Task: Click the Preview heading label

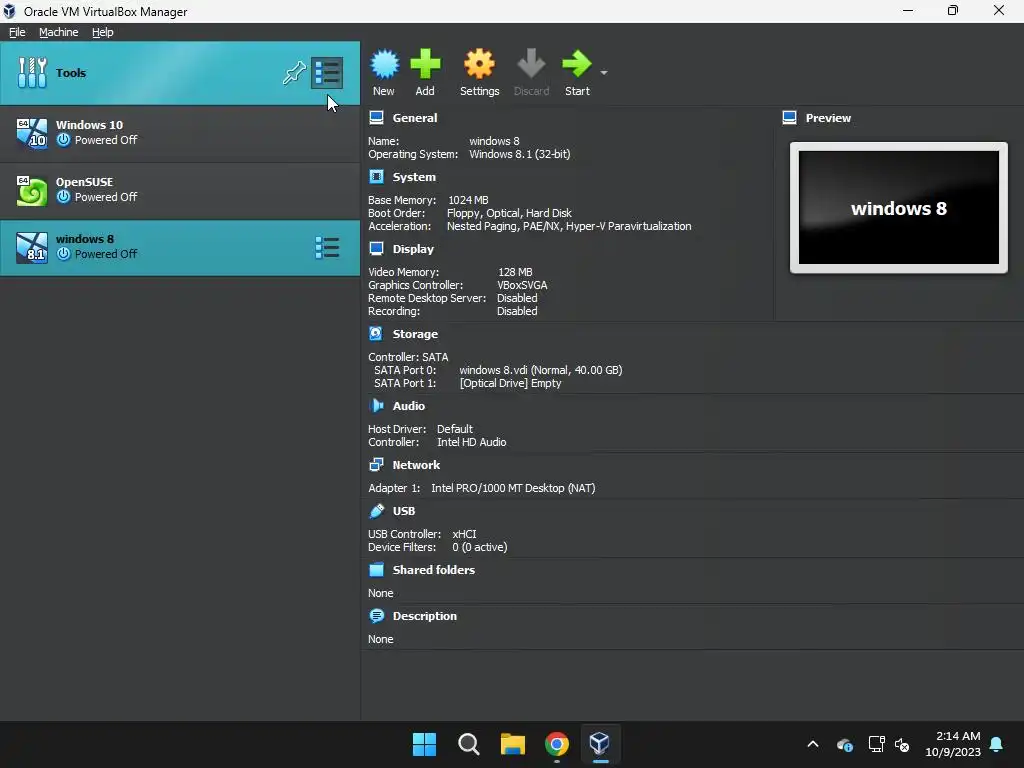Action: (828, 118)
